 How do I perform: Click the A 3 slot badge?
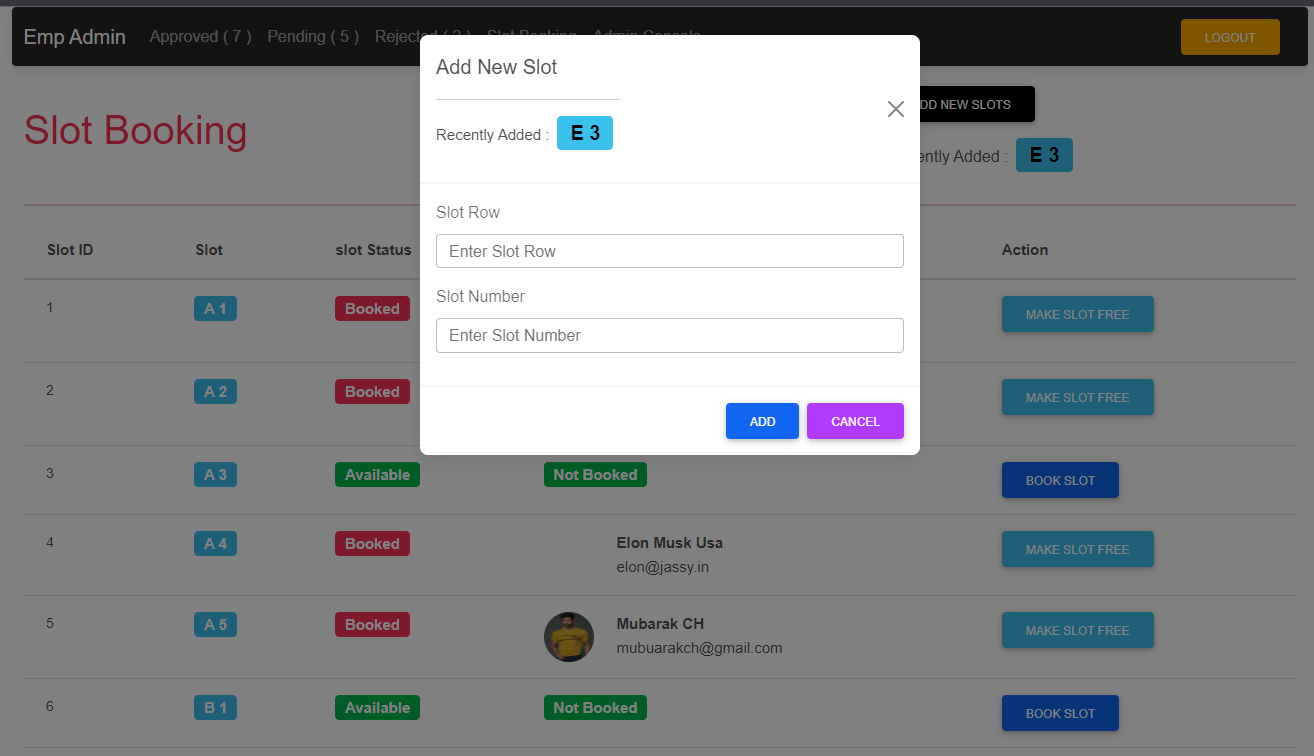[215, 474]
